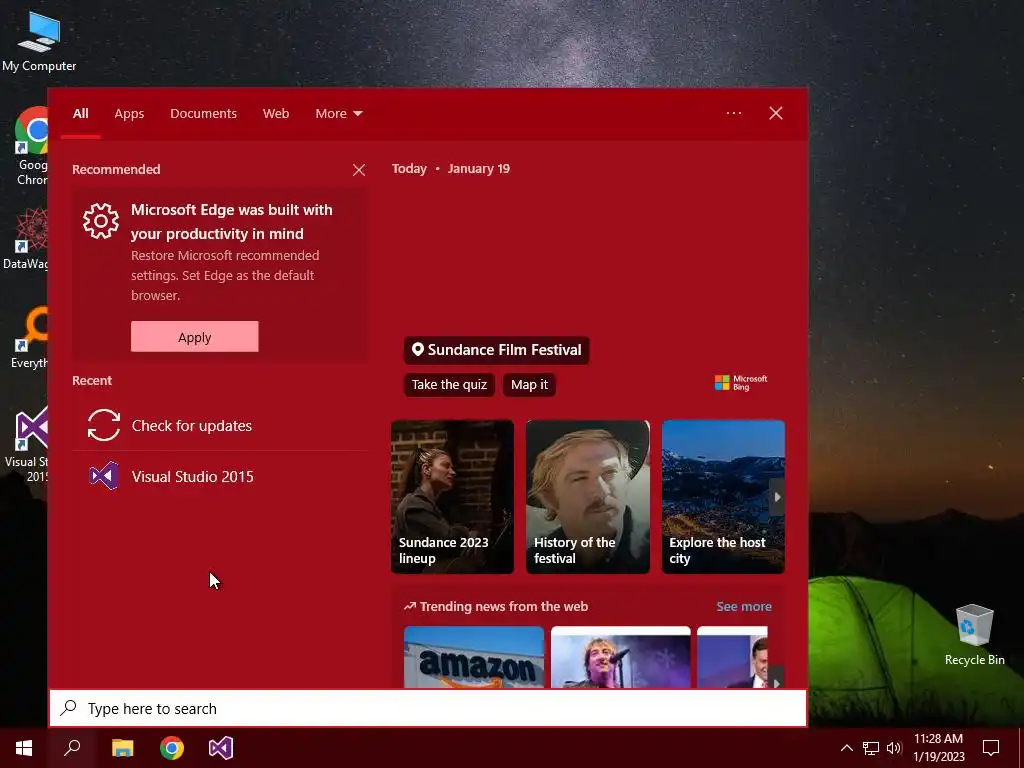Viewport: 1024px width, 768px height.
Task: Open the network status tray icon
Action: click(871, 748)
